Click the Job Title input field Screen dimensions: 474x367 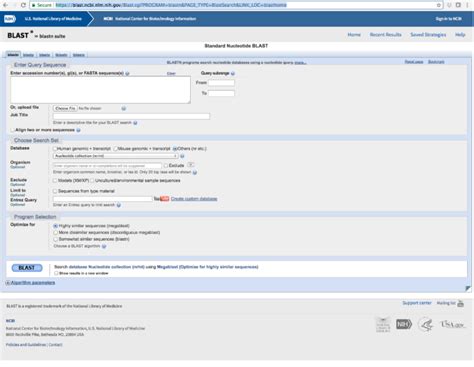131,116
